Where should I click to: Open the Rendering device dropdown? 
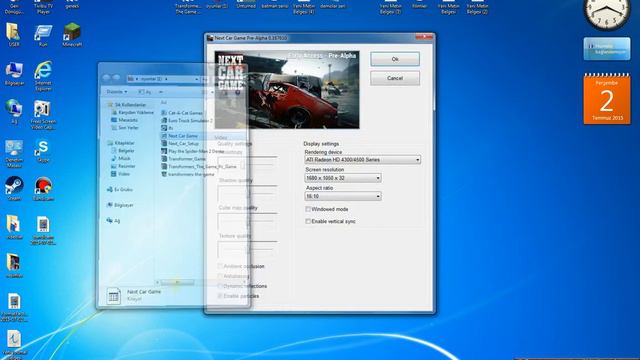362,160
